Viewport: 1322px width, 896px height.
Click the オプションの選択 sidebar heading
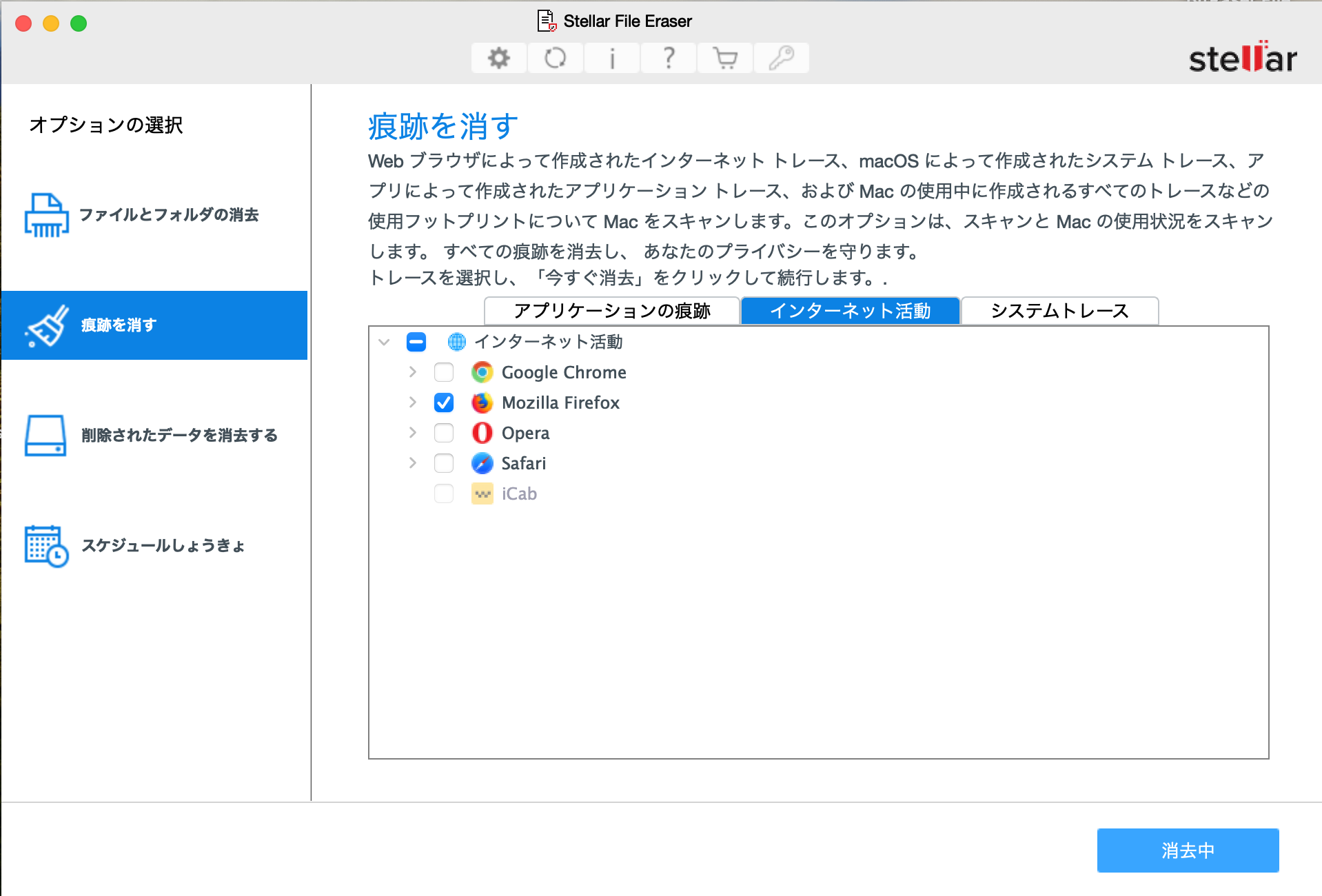(106, 125)
